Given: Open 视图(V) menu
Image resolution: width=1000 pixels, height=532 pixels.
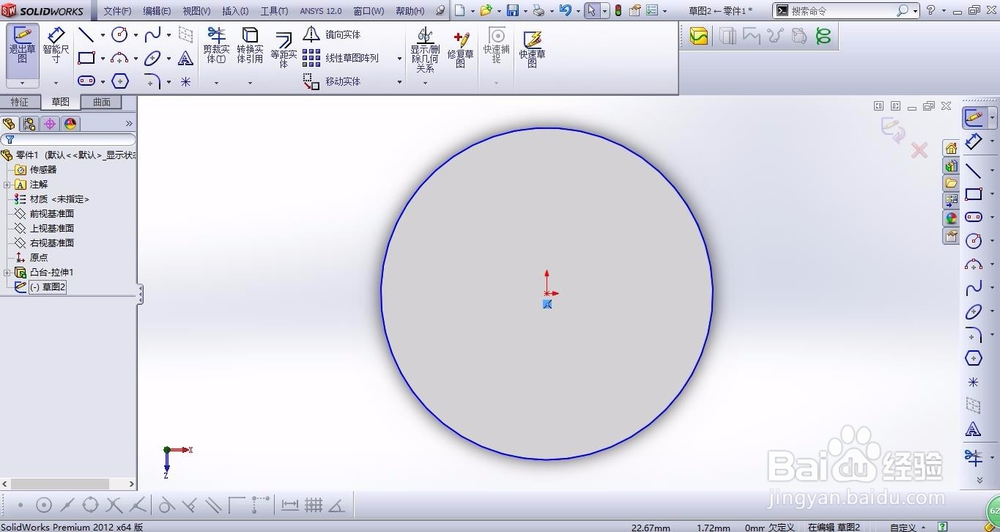Looking at the screenshot, I should 196,11.
